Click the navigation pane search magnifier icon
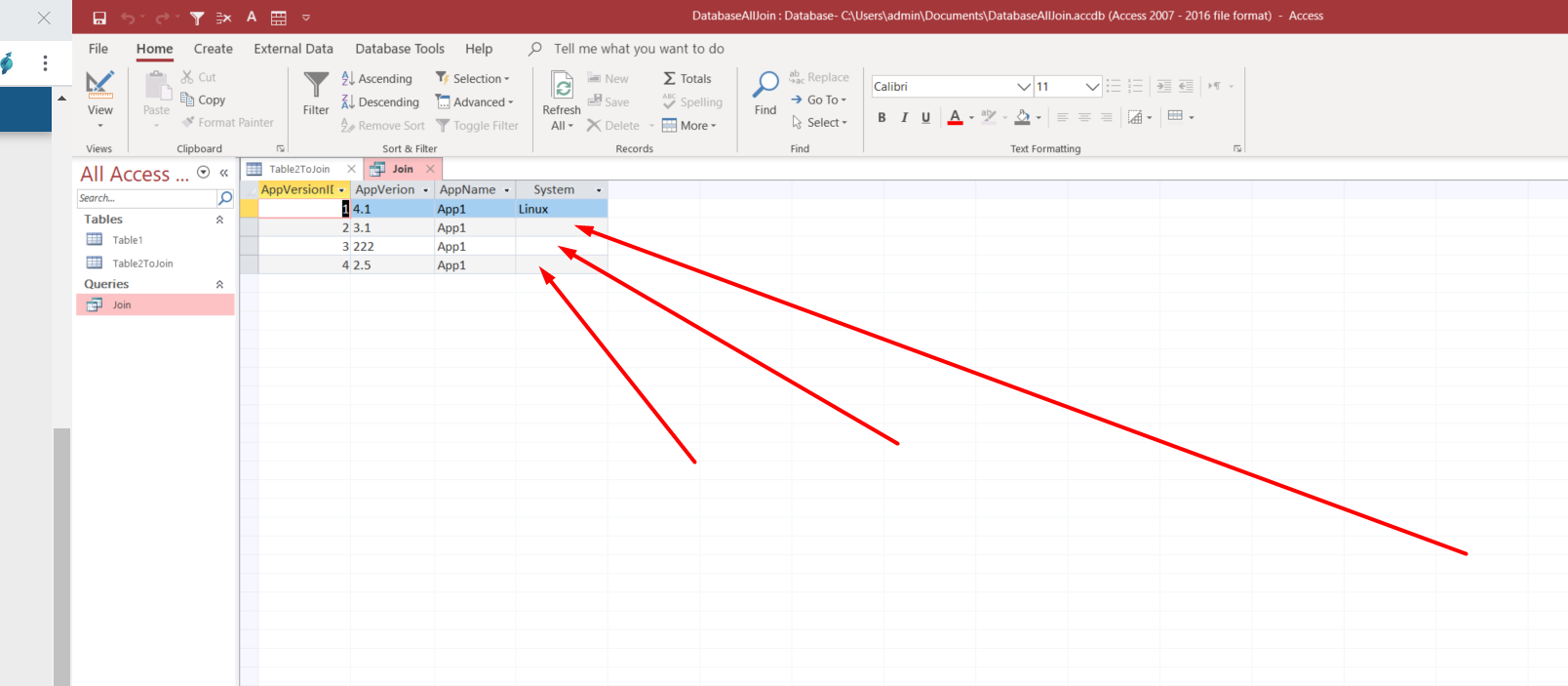The image size is (1568, 686). 225,198
